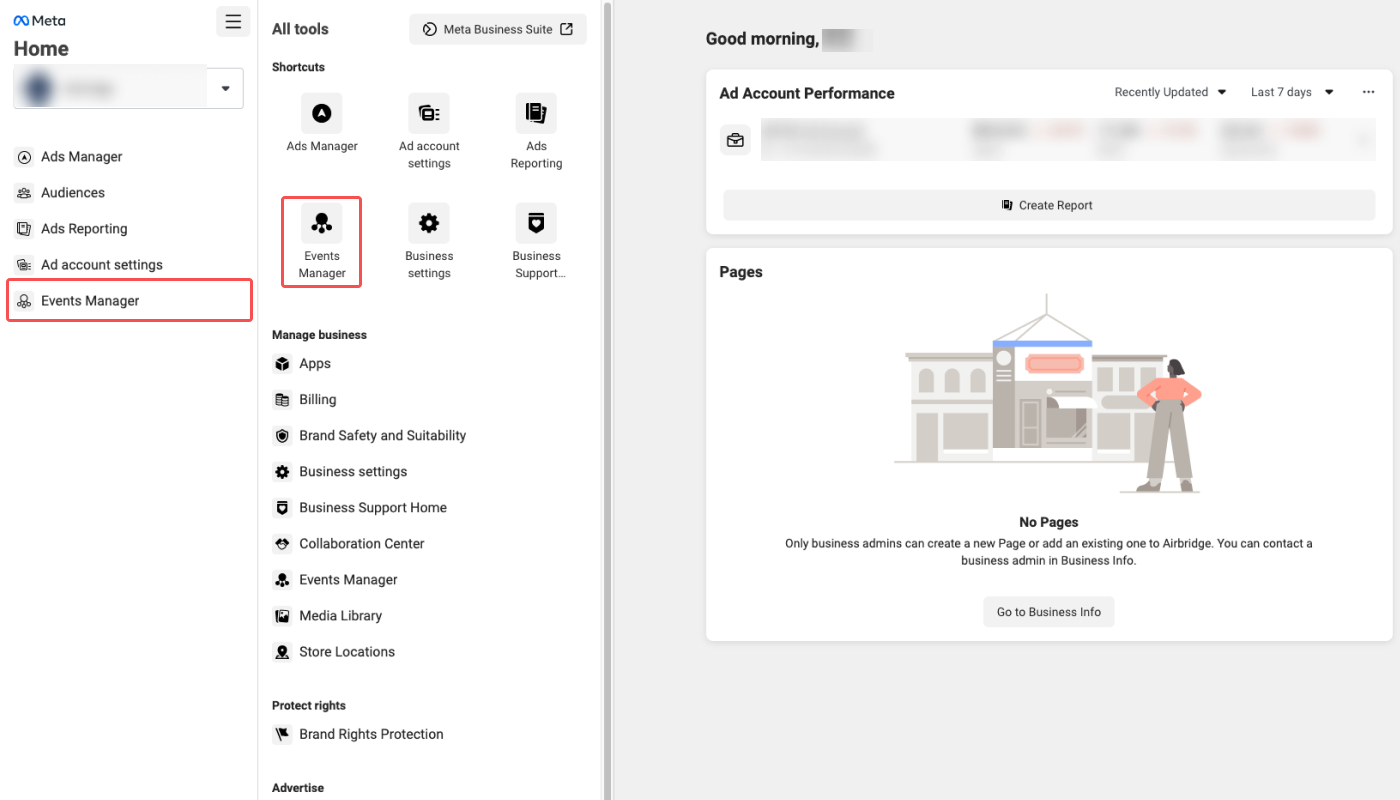Image resolution: width=1400 pixels, height=800 pixels.
Task: Click the Manage business section label
Action: pyautogui.click(x=319, y=335)
